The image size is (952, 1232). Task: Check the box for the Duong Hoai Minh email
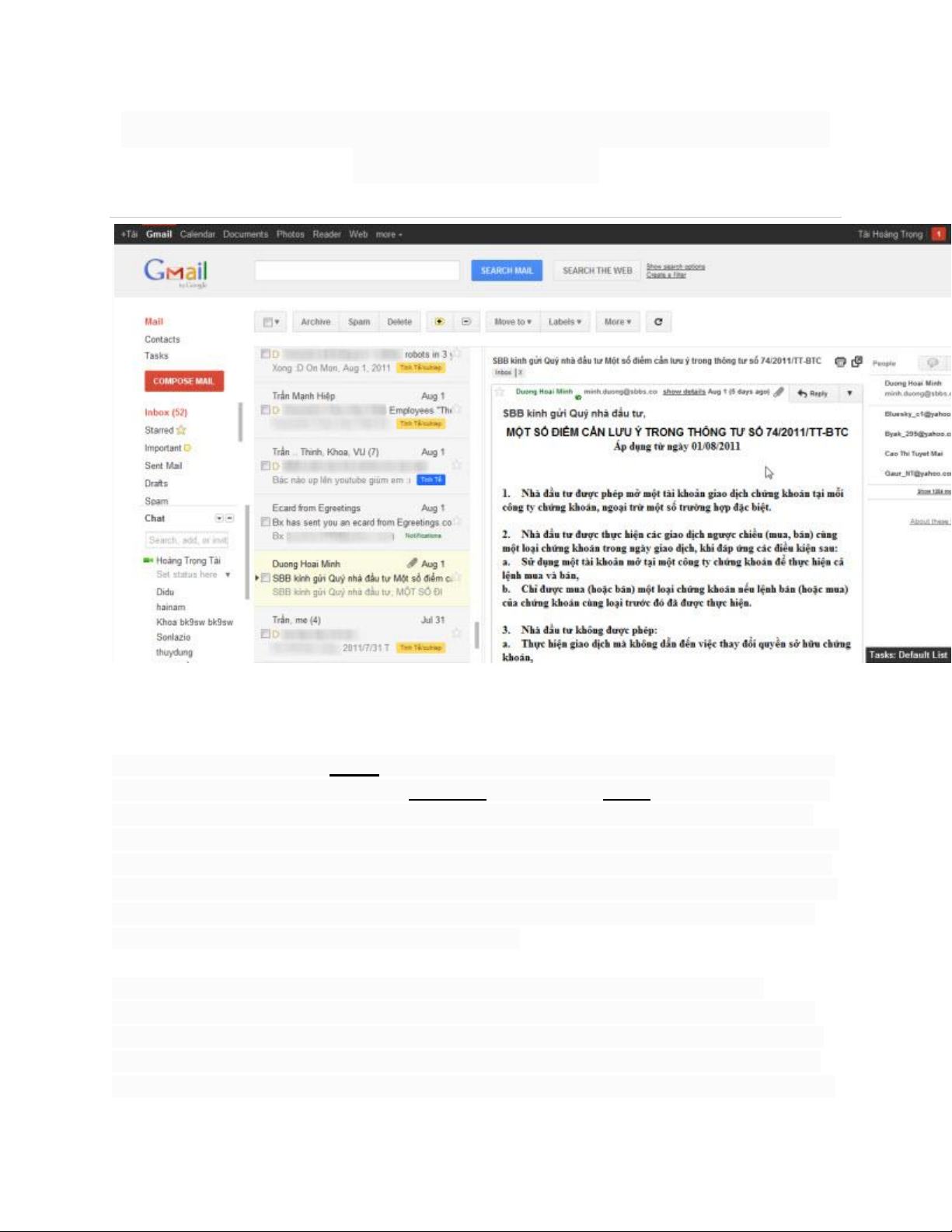click(266, 578)
